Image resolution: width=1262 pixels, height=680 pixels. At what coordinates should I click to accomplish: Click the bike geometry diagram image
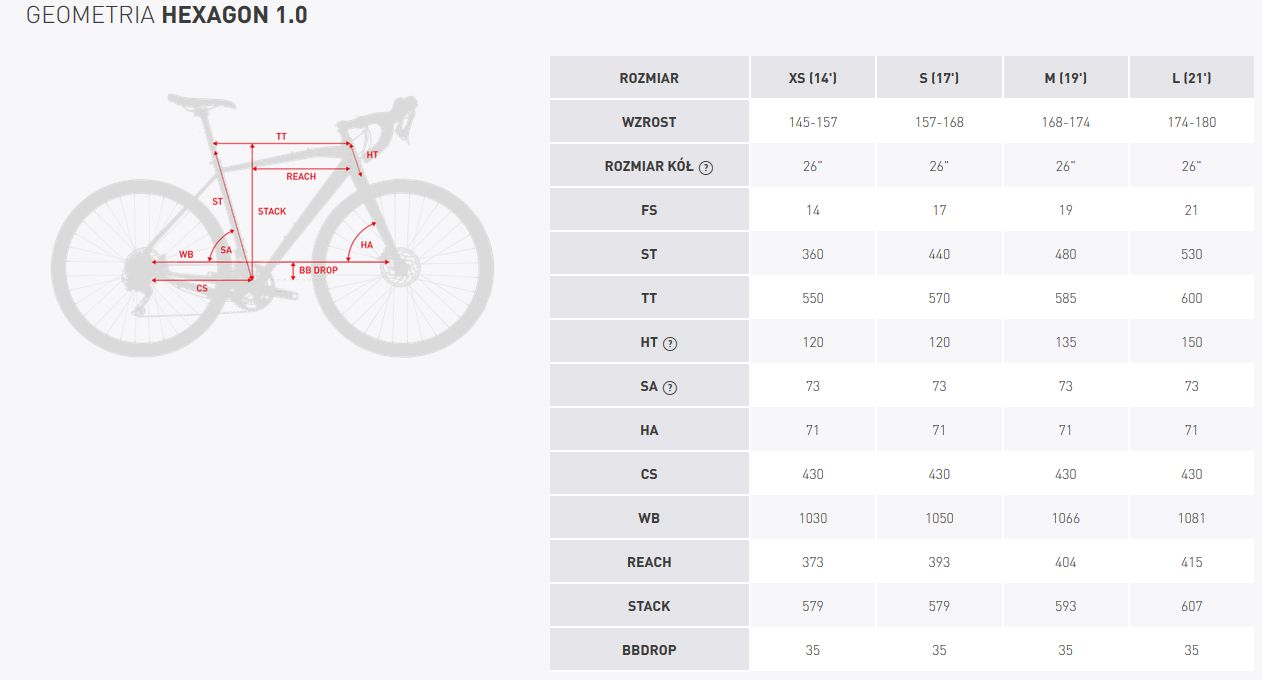(x=272, y=225)
